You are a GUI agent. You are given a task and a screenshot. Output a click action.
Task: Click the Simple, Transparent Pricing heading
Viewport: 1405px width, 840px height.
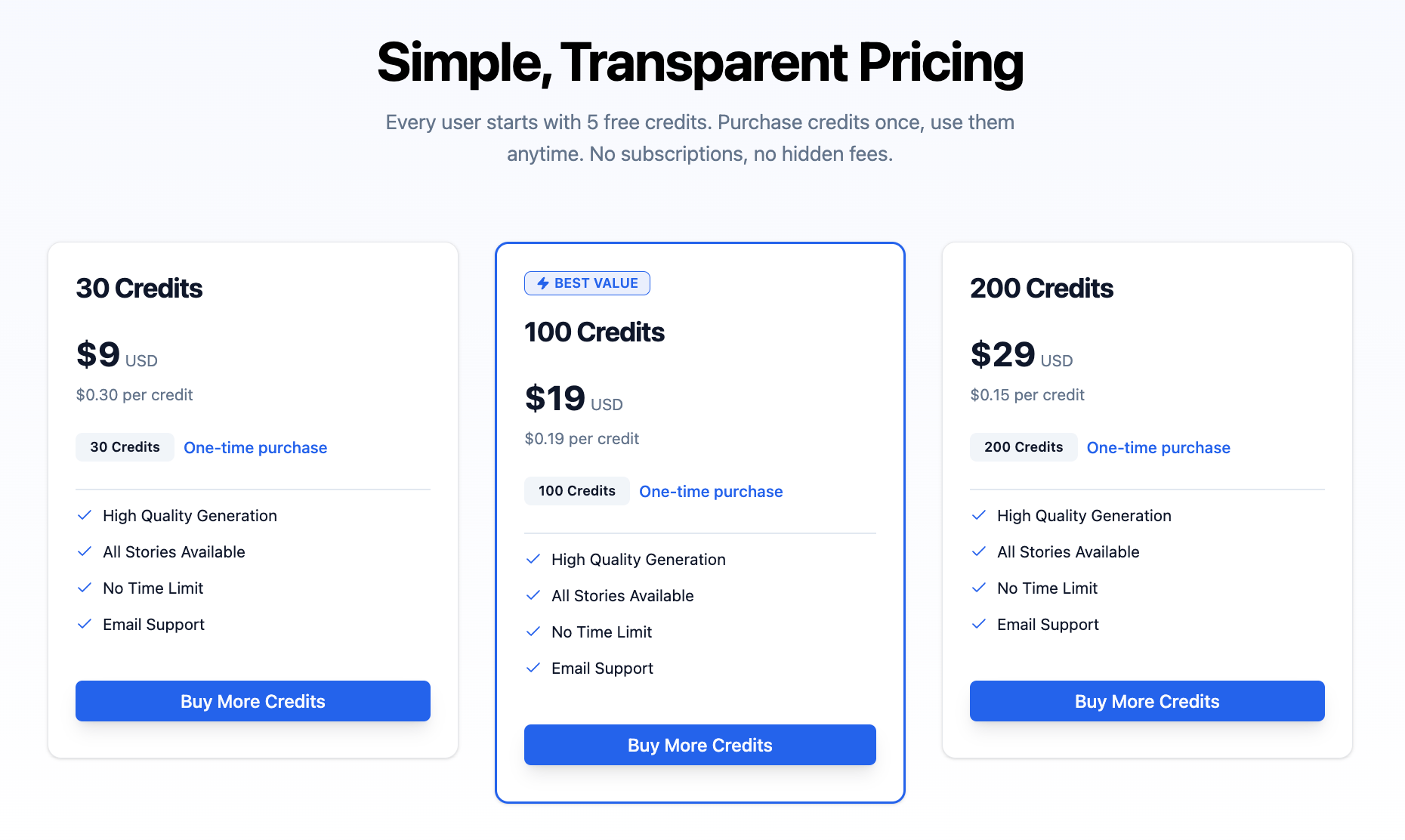[x=699, y=63]
